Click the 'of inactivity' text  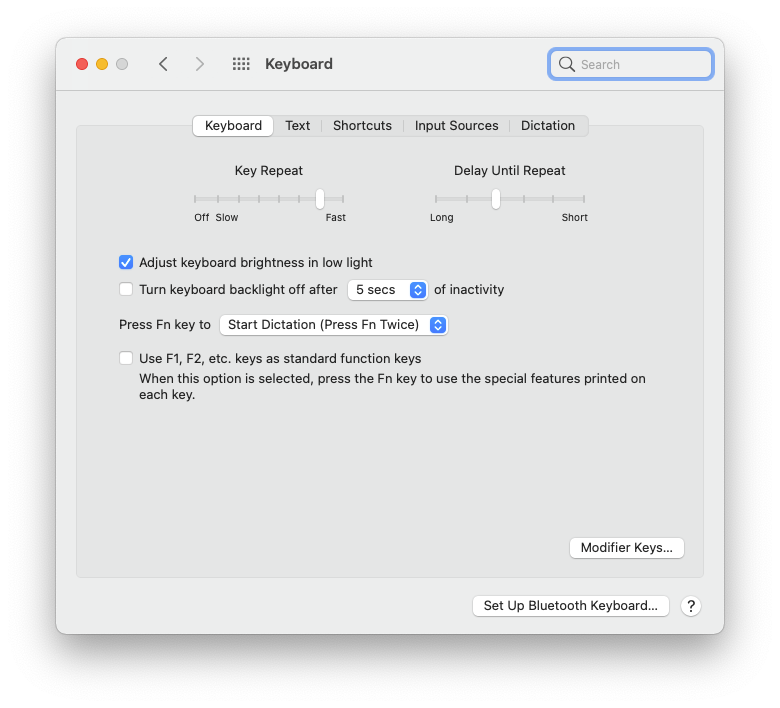469,290
